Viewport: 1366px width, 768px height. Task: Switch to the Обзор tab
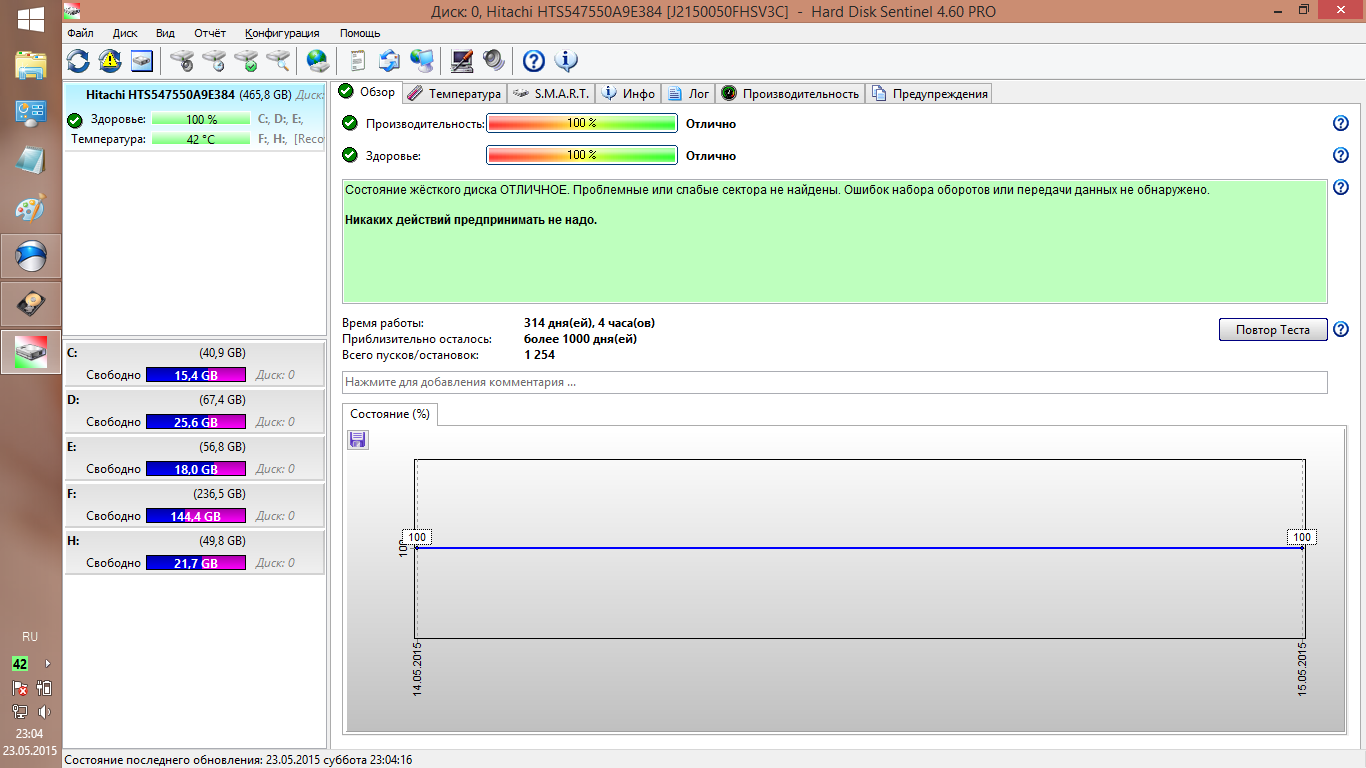coord(368,92)
